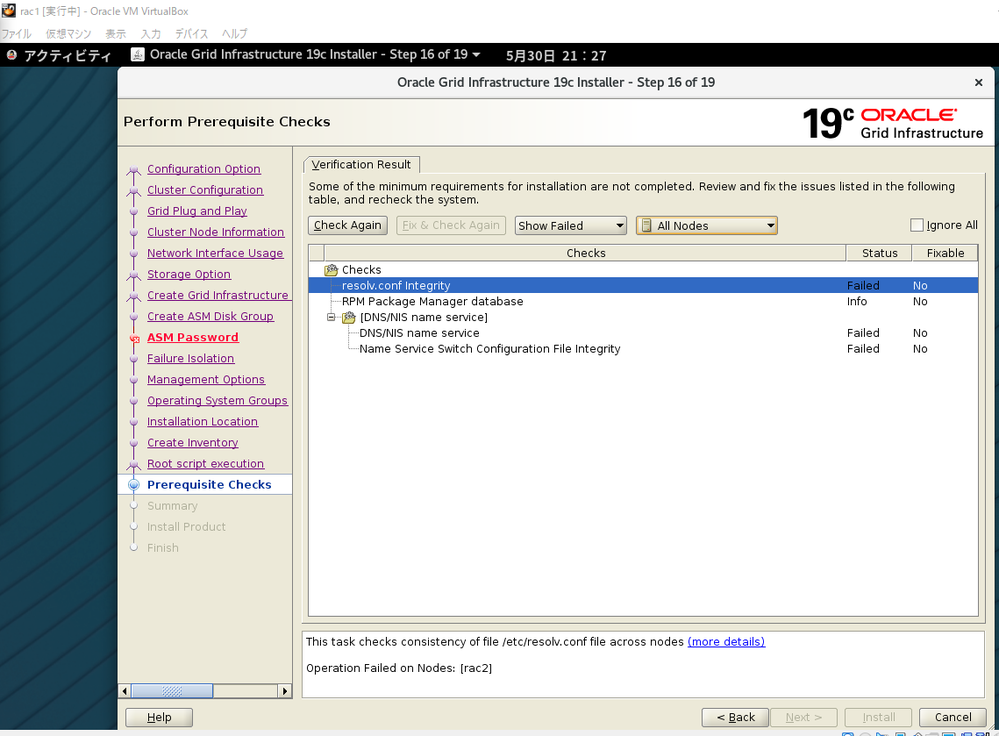
Task: Click the Next > button
Action: click(x=804, y=718)
